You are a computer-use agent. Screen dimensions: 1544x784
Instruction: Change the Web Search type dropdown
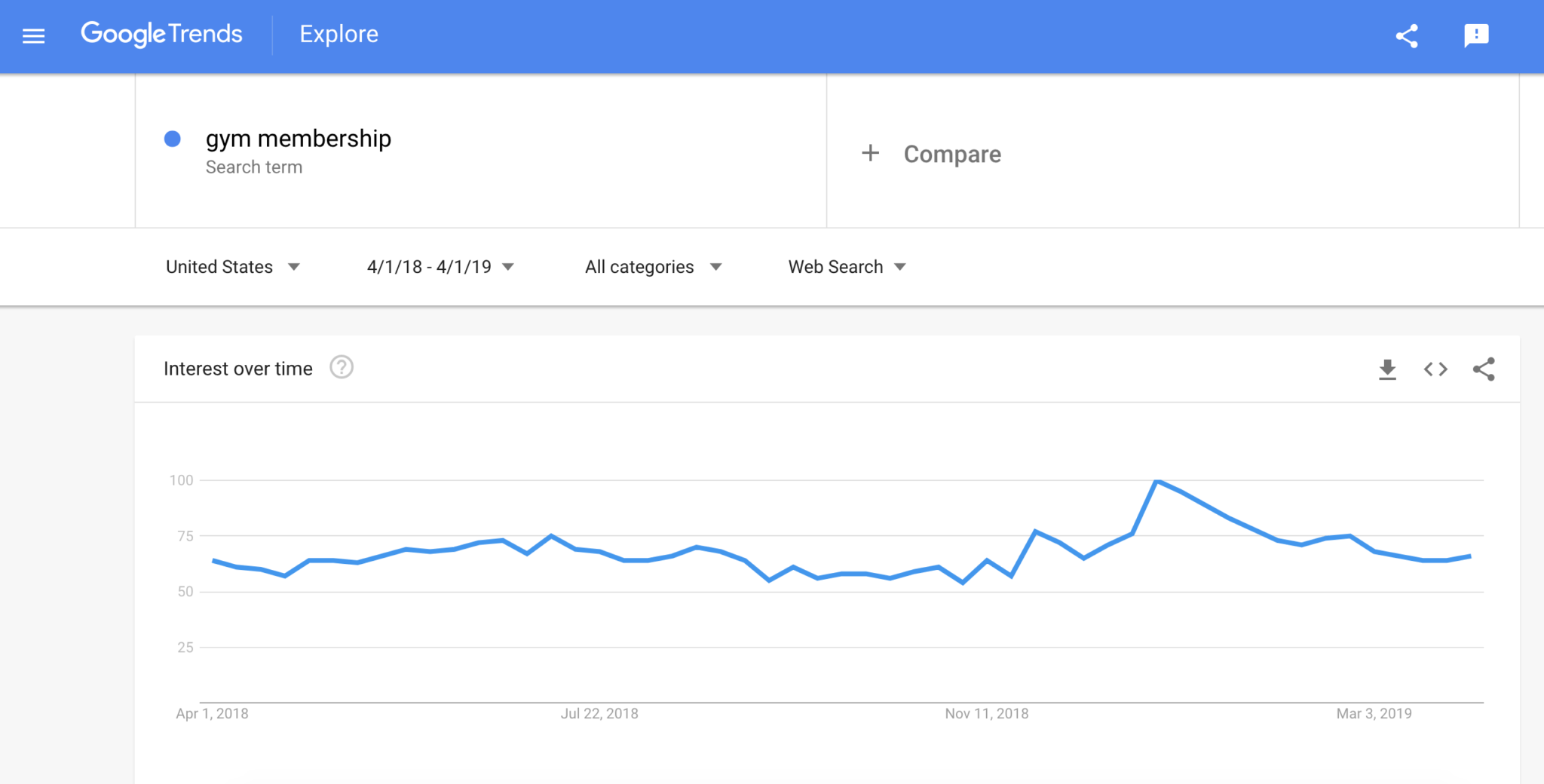tap(847, 267)
